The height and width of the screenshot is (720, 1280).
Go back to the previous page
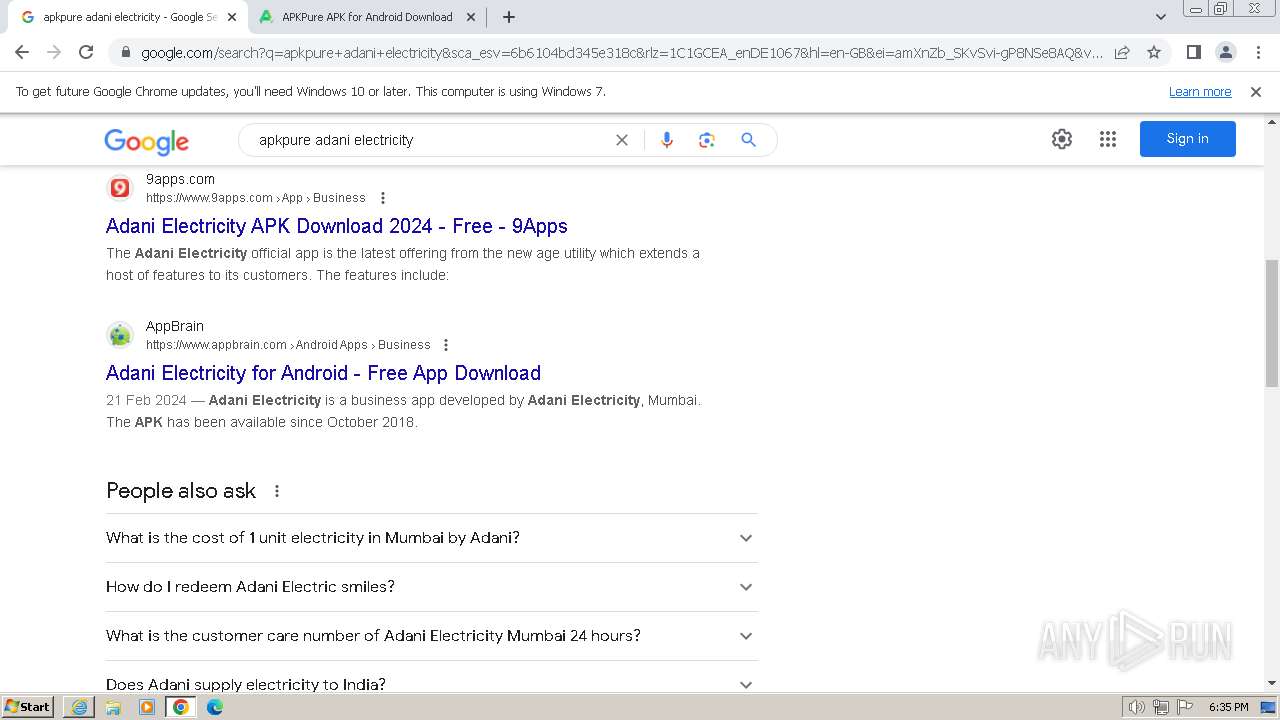click(x=22, y=52)
